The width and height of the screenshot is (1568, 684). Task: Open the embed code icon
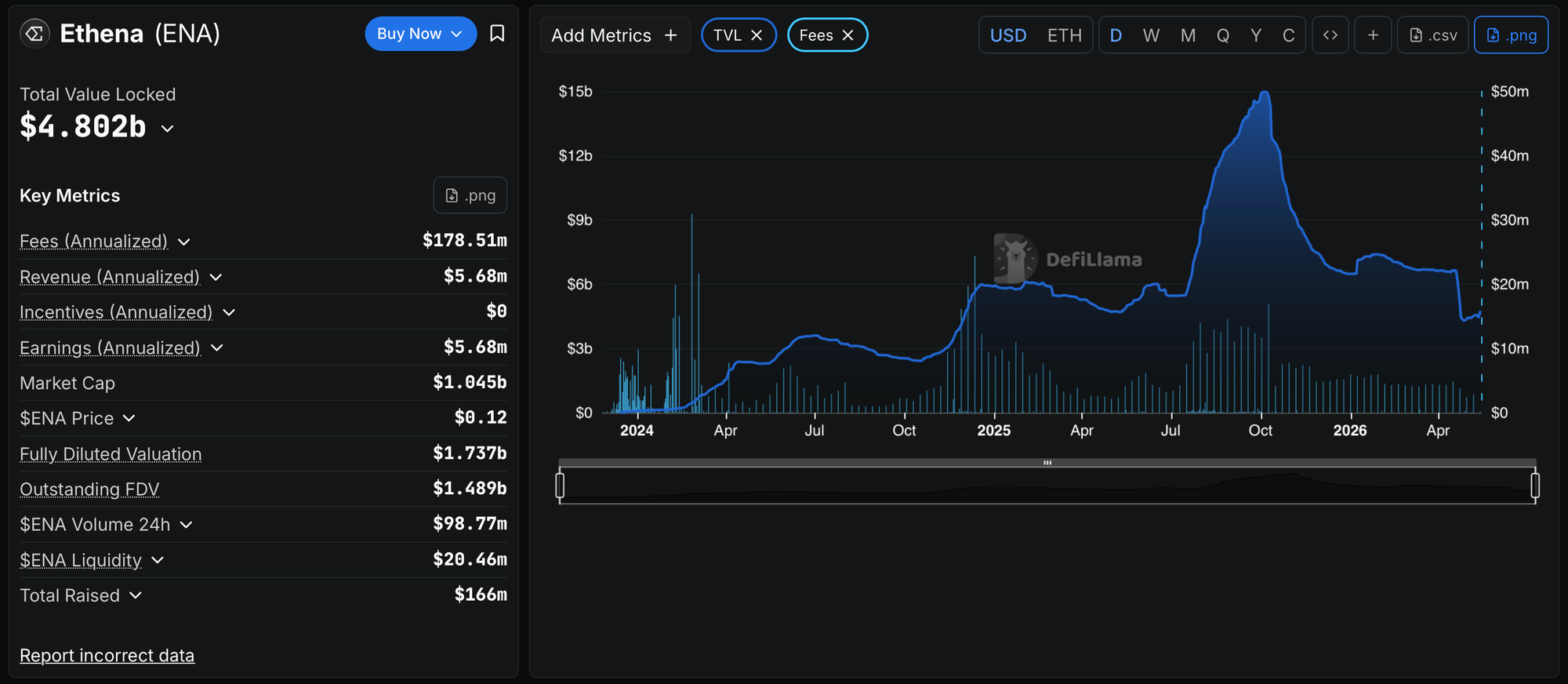(1330, 35)
